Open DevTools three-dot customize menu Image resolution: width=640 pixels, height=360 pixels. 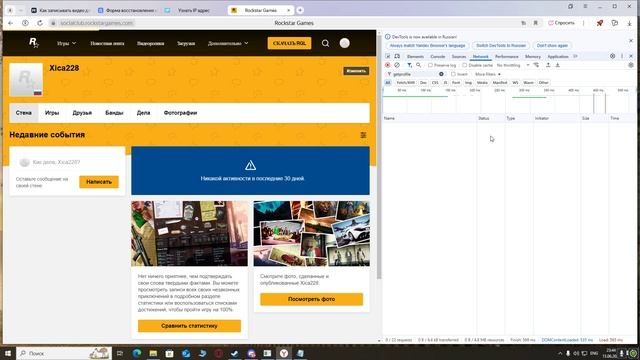pyautogui.click(x=622, y=56)
